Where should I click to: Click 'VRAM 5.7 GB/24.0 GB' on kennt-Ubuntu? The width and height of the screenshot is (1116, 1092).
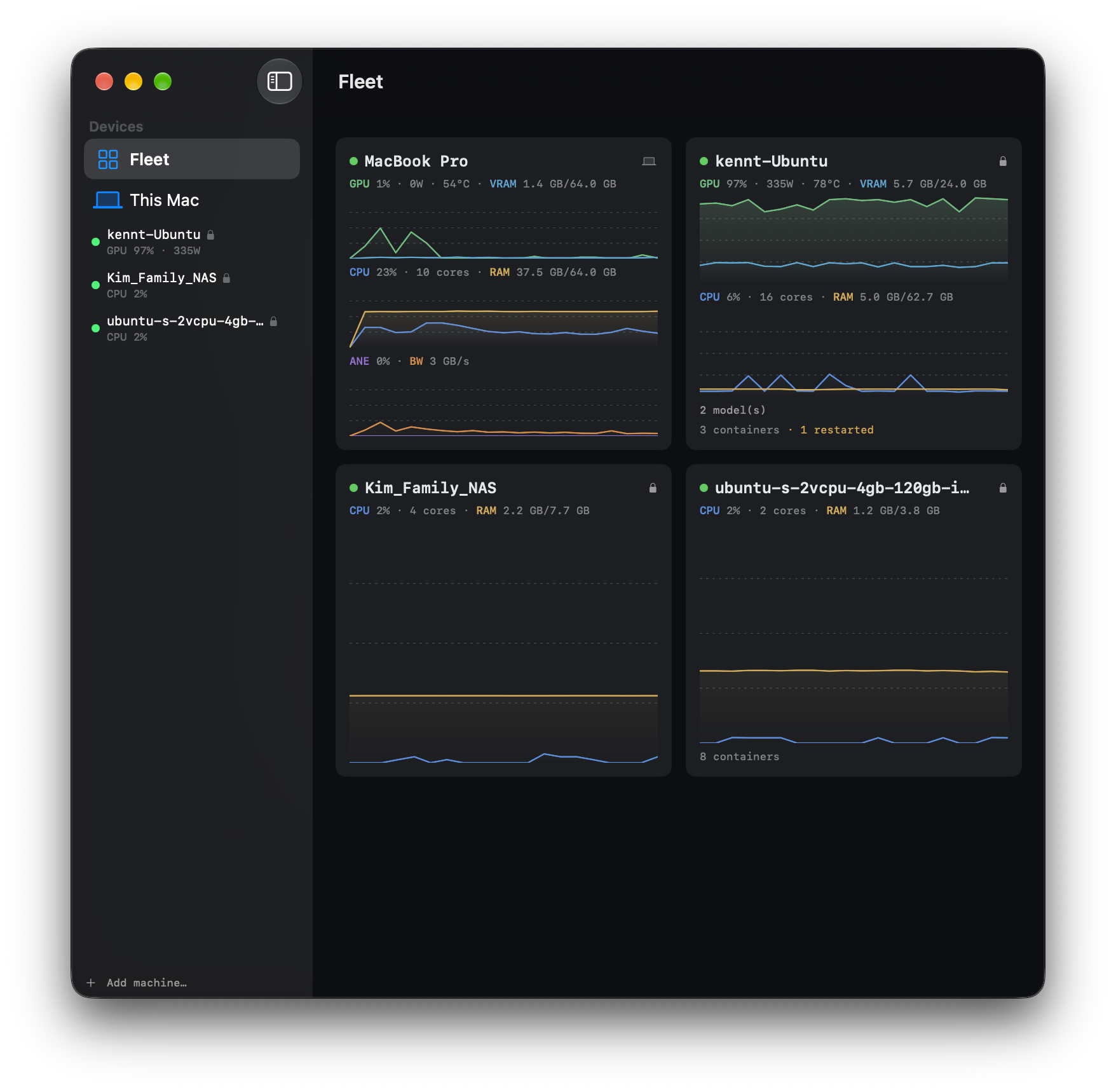coord(923,184)
